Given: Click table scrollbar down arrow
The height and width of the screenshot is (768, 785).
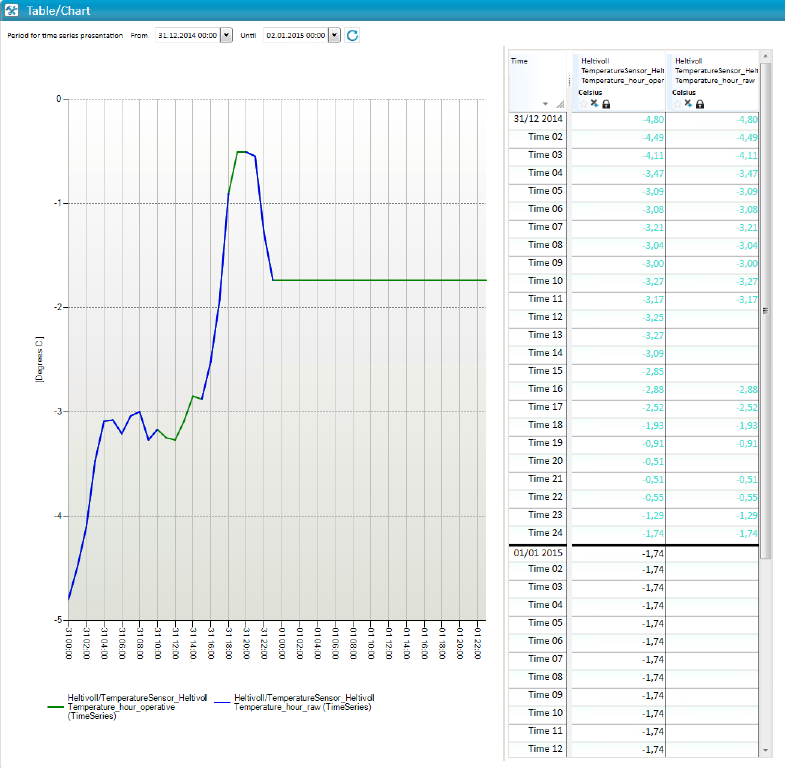Looking at the screenshot, I should coord(766,749).
